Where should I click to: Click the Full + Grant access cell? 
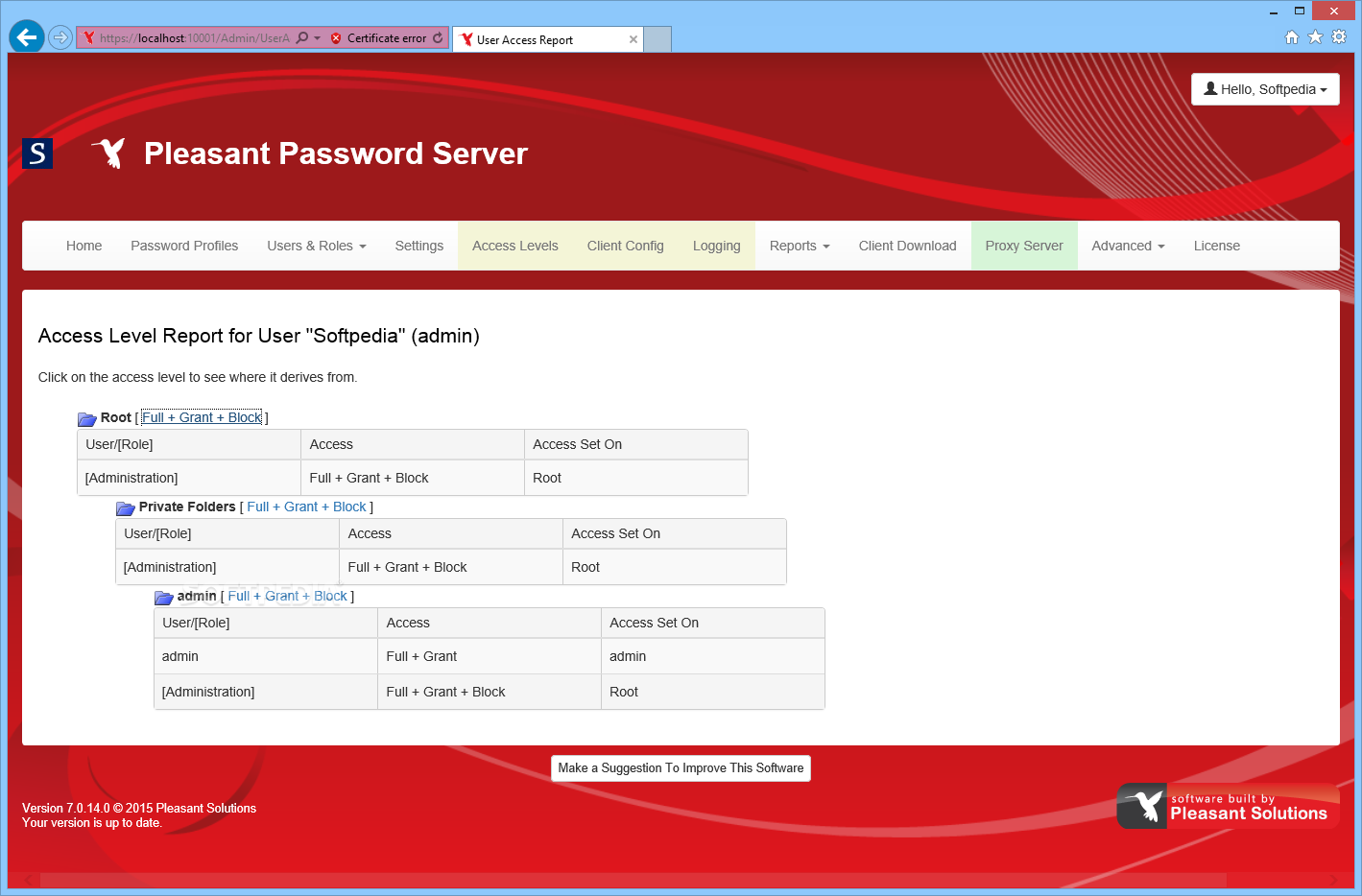[x=490, y=656]
